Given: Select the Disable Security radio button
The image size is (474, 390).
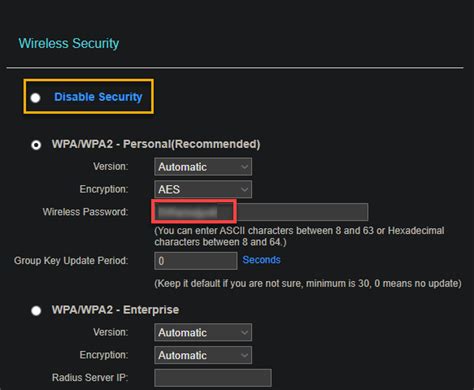Looking at the screenshot, I should coord(35,98).
